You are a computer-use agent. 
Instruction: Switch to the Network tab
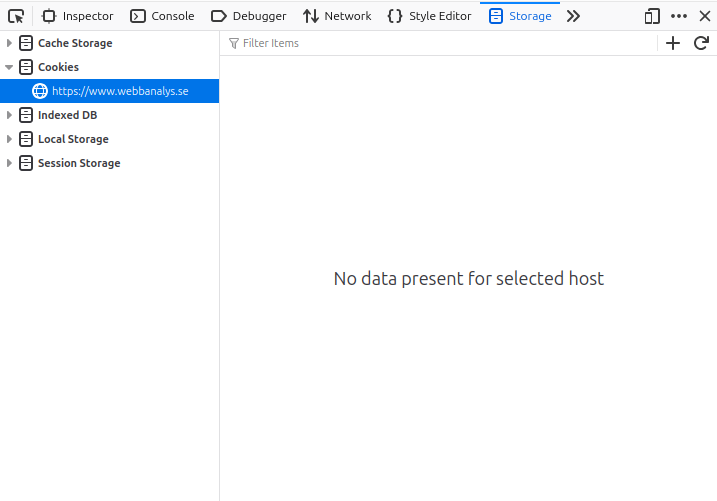(x=337, y=16)
